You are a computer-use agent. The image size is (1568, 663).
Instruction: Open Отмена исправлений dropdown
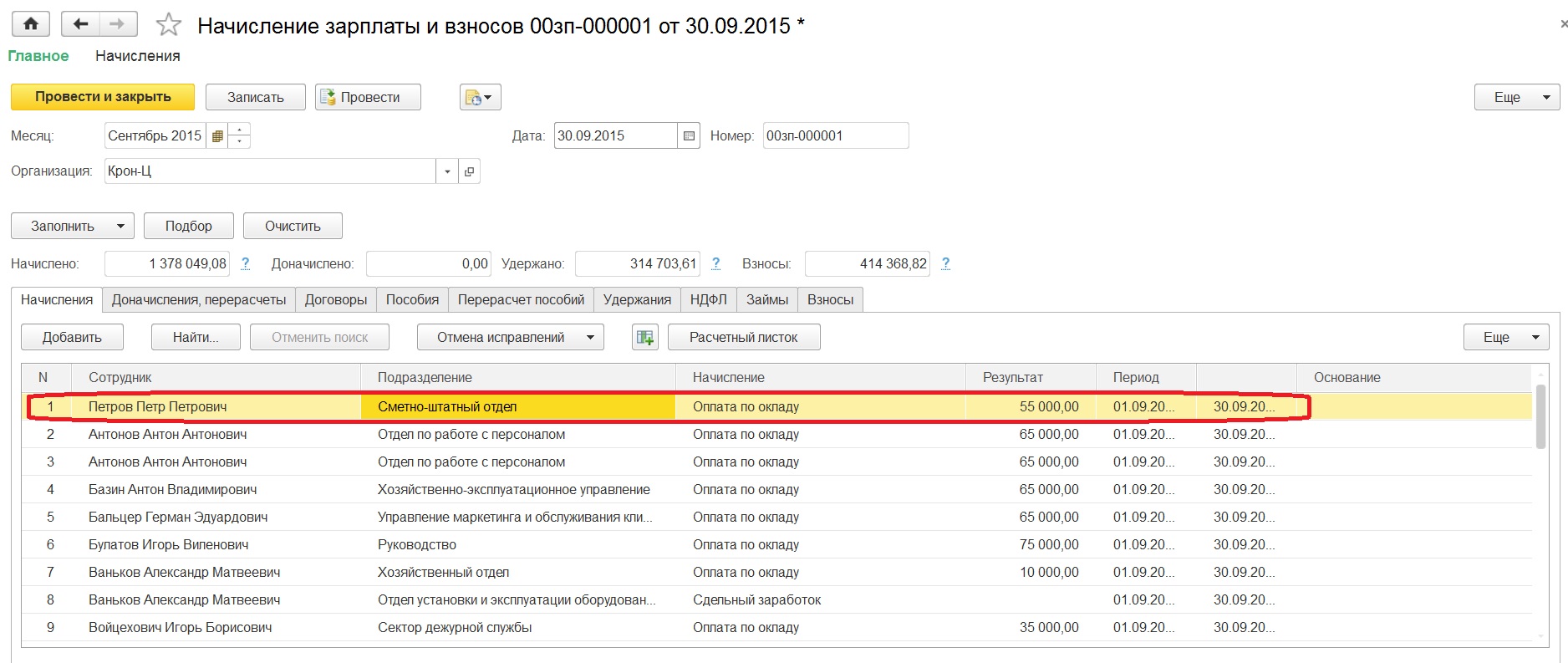(x=511, y=337)
